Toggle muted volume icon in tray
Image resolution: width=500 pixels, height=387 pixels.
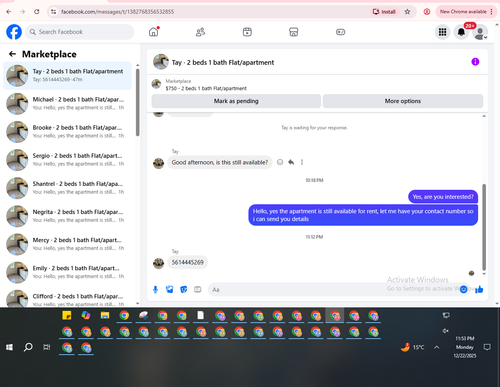446,331
